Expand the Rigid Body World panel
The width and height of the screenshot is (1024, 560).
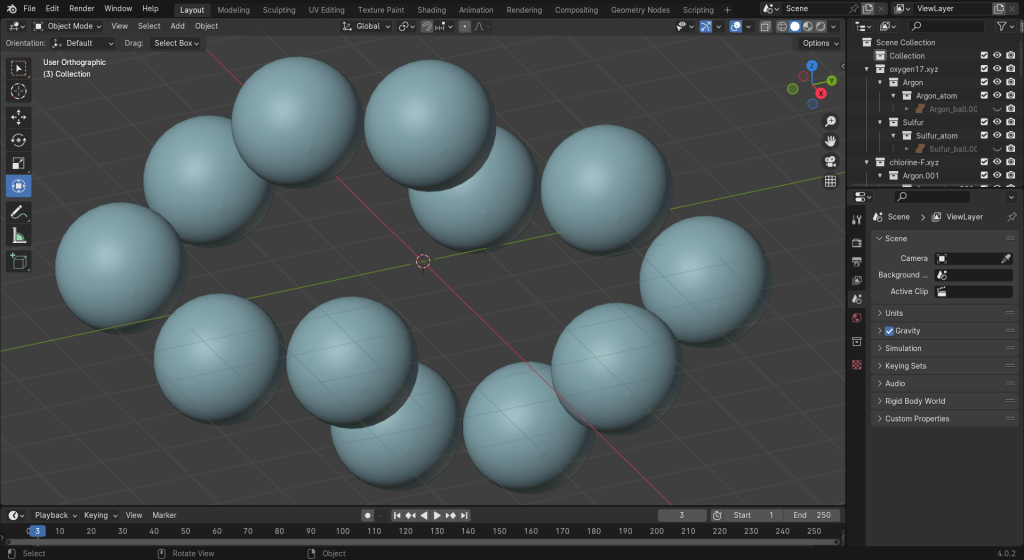coord(914,401)
